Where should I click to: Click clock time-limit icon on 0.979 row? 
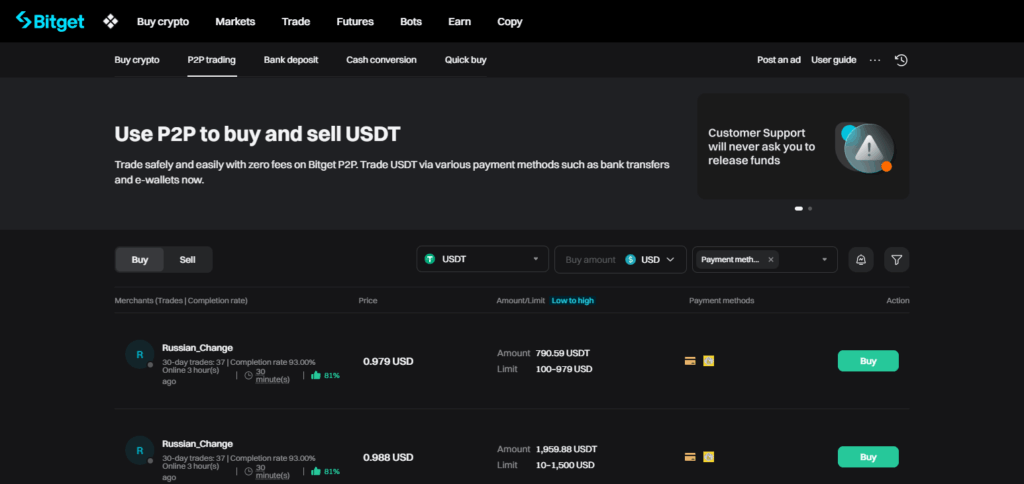[248, 375]
